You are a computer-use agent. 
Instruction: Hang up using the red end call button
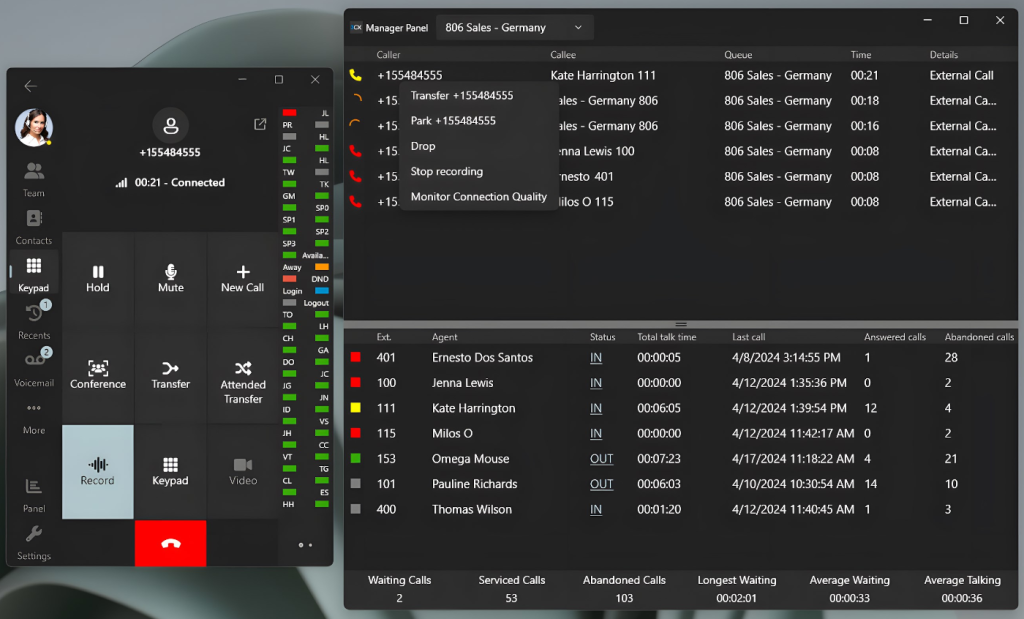click(170, 544)
